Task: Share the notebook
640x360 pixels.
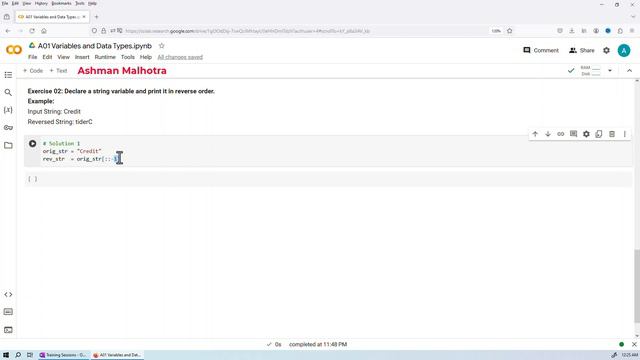Action: click(x=582, y=50)
